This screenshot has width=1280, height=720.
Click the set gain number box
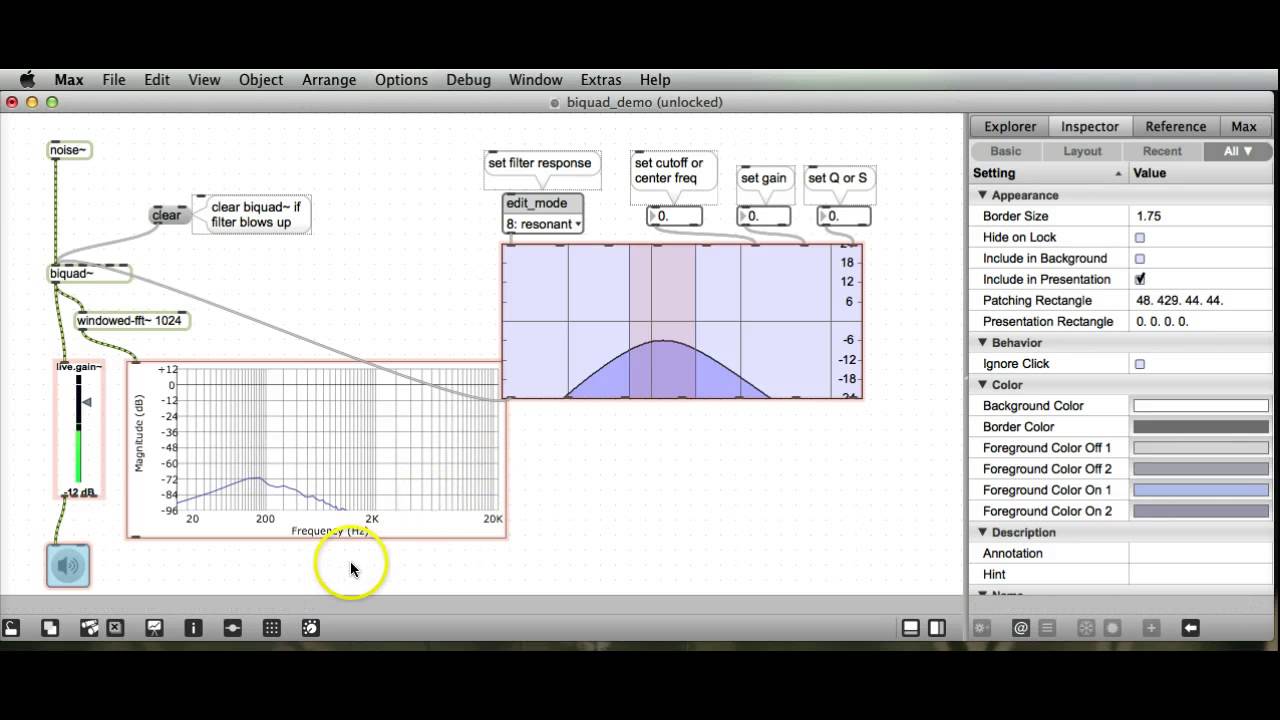pyautogui.click(x=764, y=216)
